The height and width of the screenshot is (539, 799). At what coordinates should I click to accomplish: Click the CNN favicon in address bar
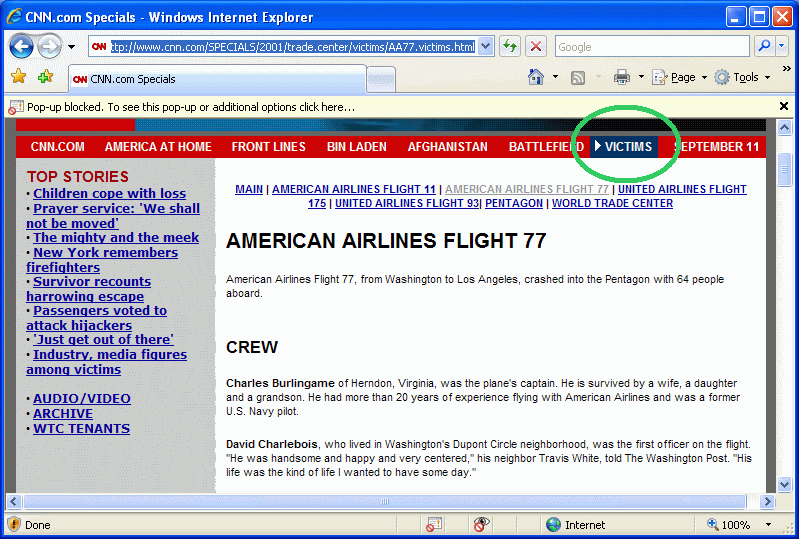pos(99,47)
